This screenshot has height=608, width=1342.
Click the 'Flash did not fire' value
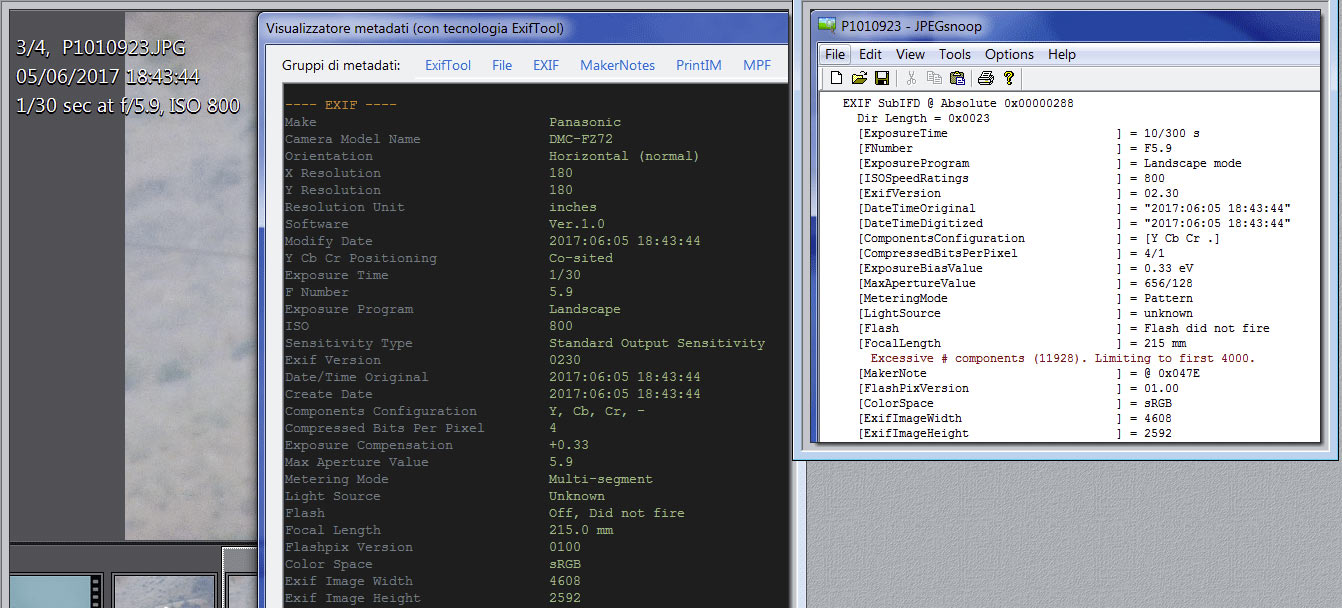coord(1207,328)
